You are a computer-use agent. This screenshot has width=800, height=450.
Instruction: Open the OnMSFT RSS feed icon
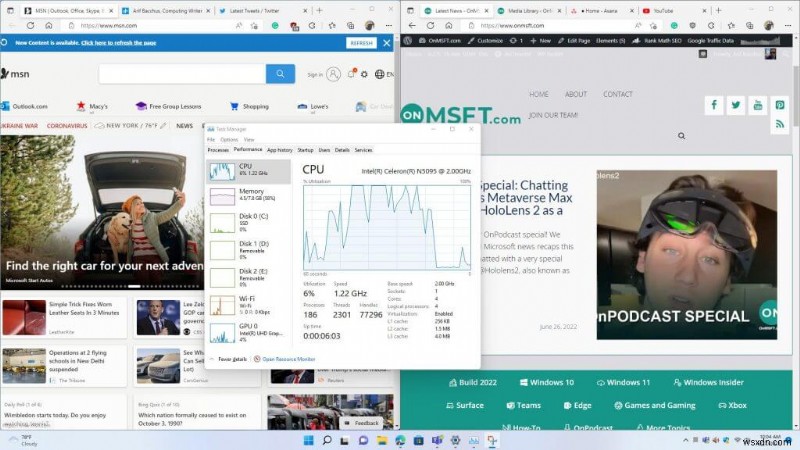pyautogui.click(x=780, y=124)
